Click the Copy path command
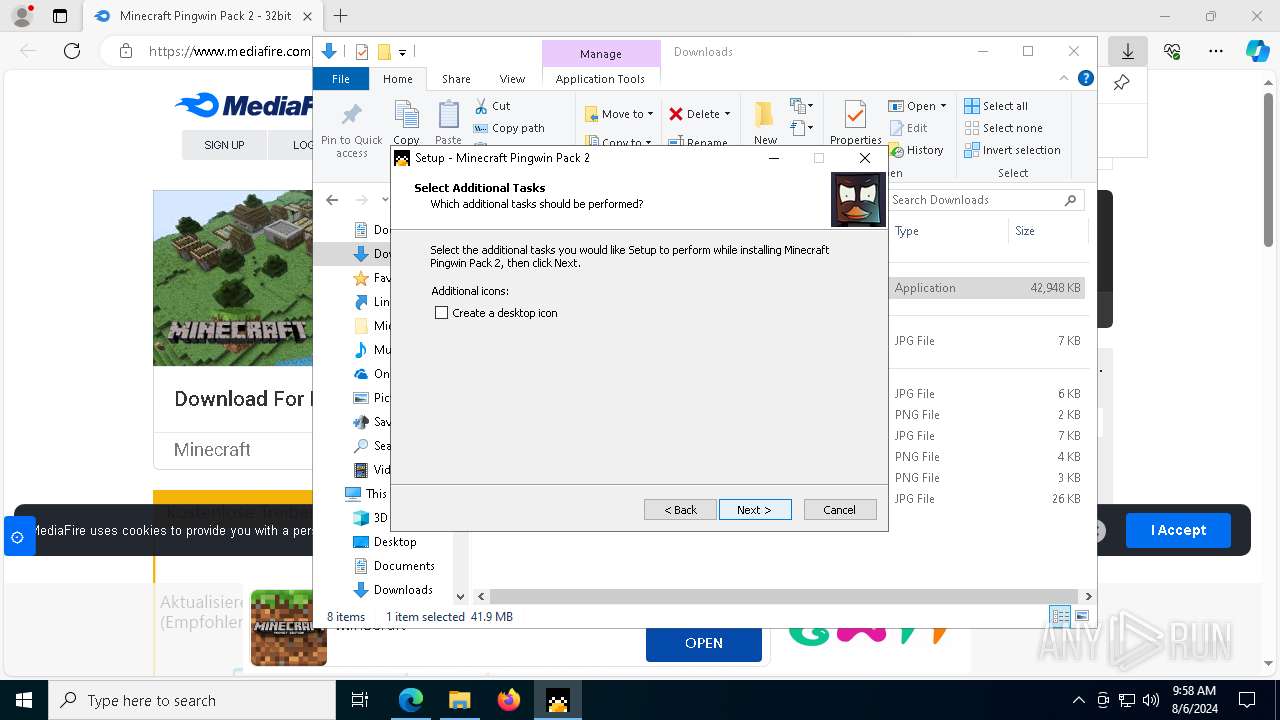The image size is (1280, 720). coord(509,128)
